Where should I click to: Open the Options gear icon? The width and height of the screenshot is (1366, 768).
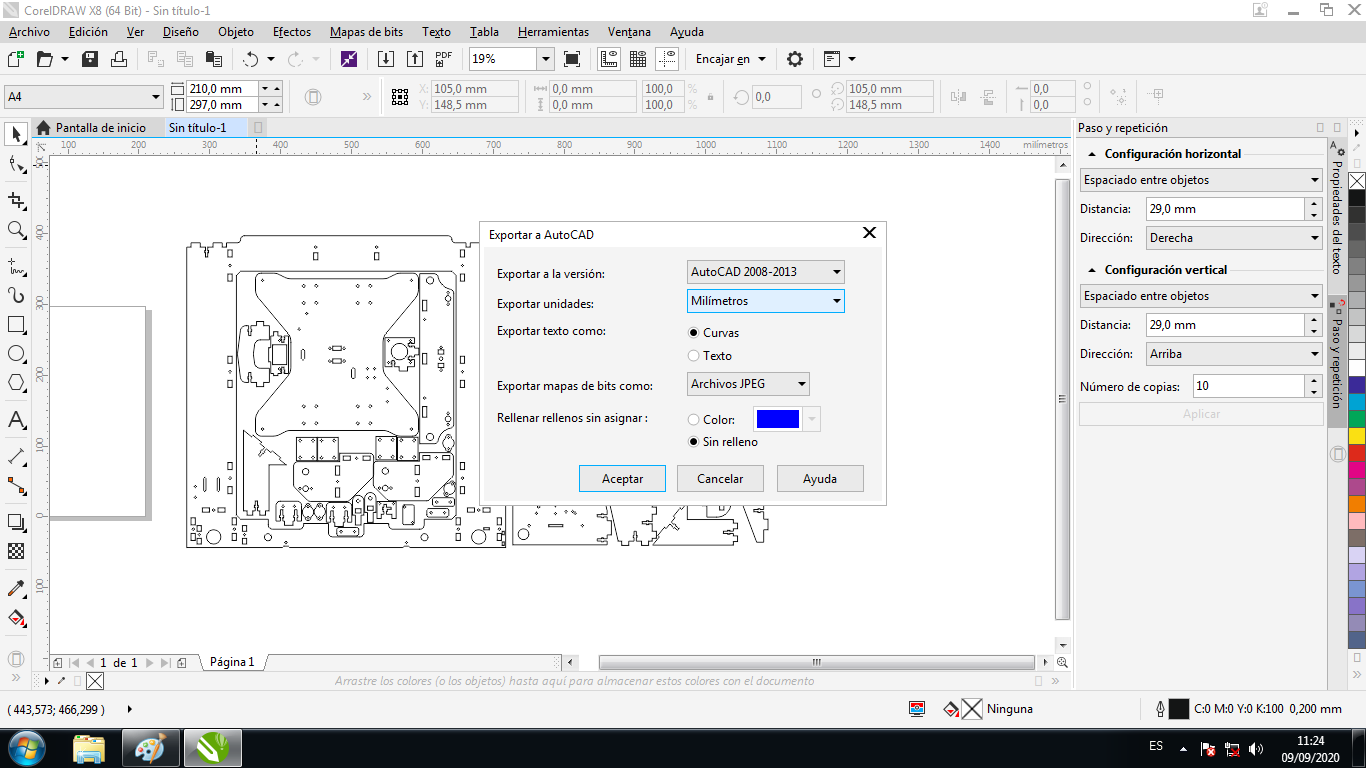[x=795, y=59]
